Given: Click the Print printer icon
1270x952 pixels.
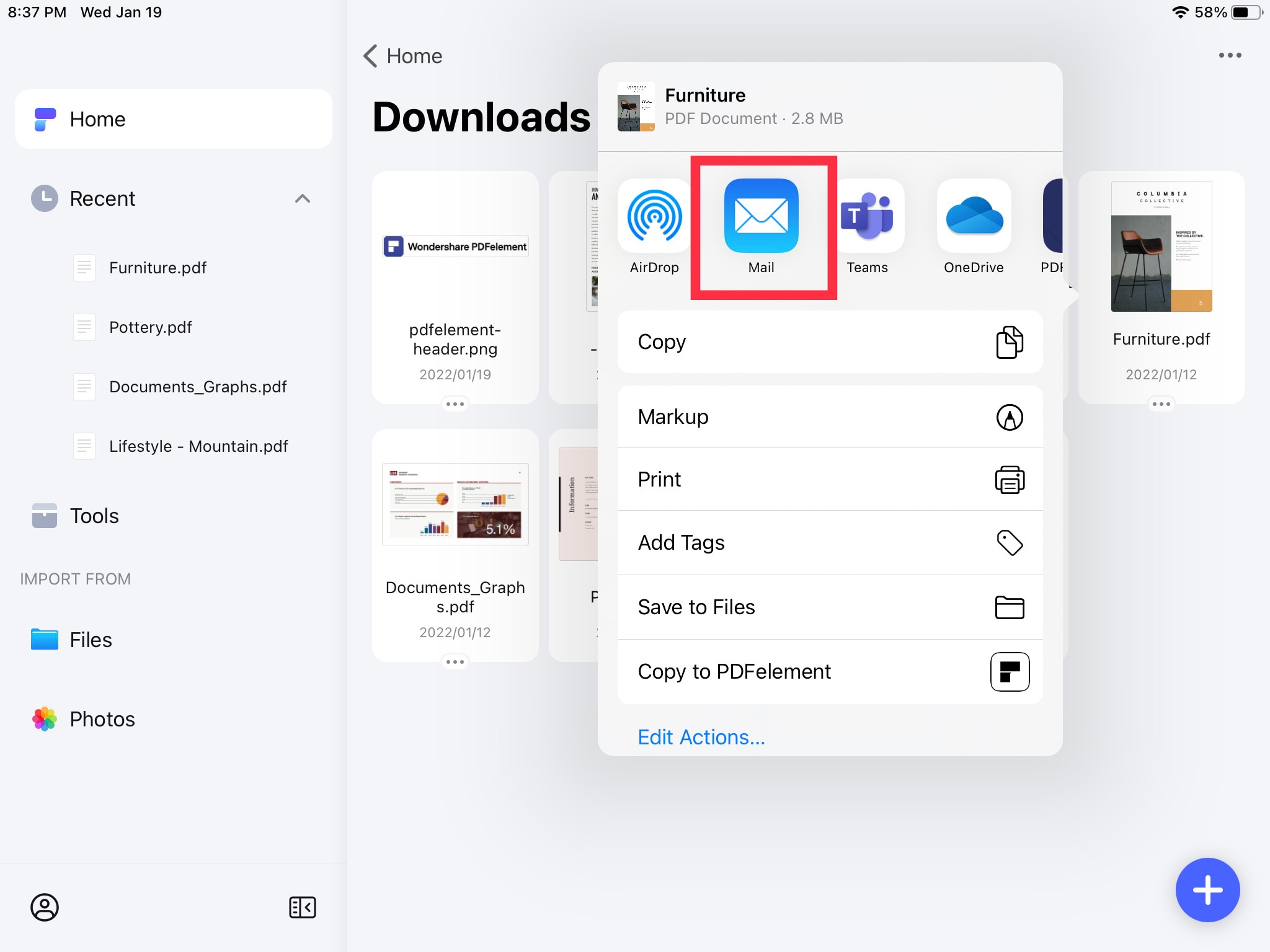Looking at the screenshot, I should pos(1009,479).
